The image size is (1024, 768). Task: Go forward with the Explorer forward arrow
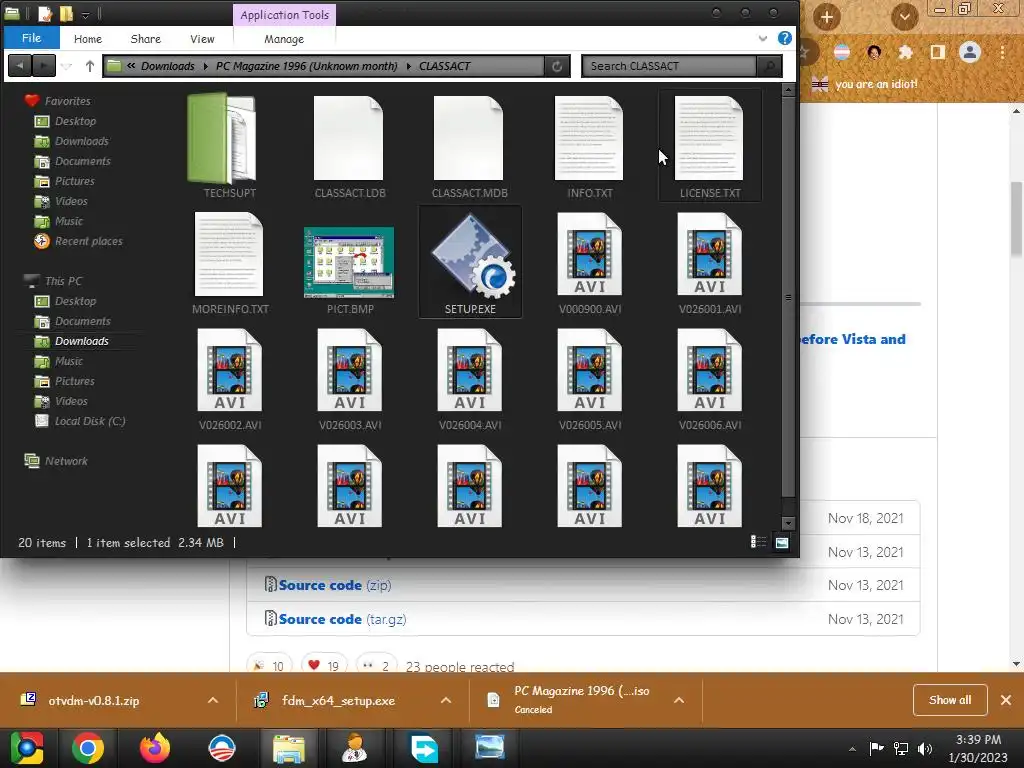(44, 66)
